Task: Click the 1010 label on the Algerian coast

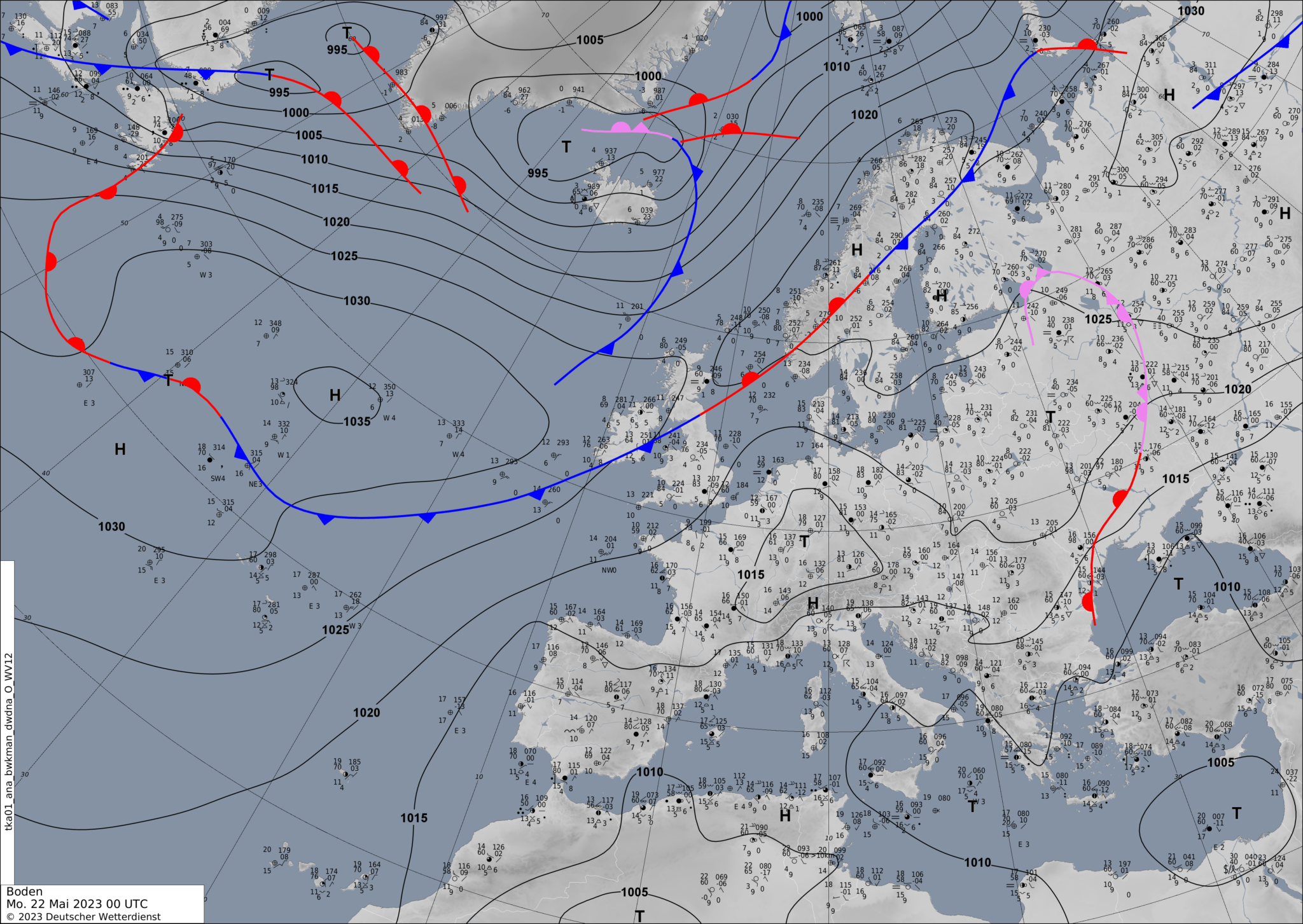Action: [x=650, y=772]
